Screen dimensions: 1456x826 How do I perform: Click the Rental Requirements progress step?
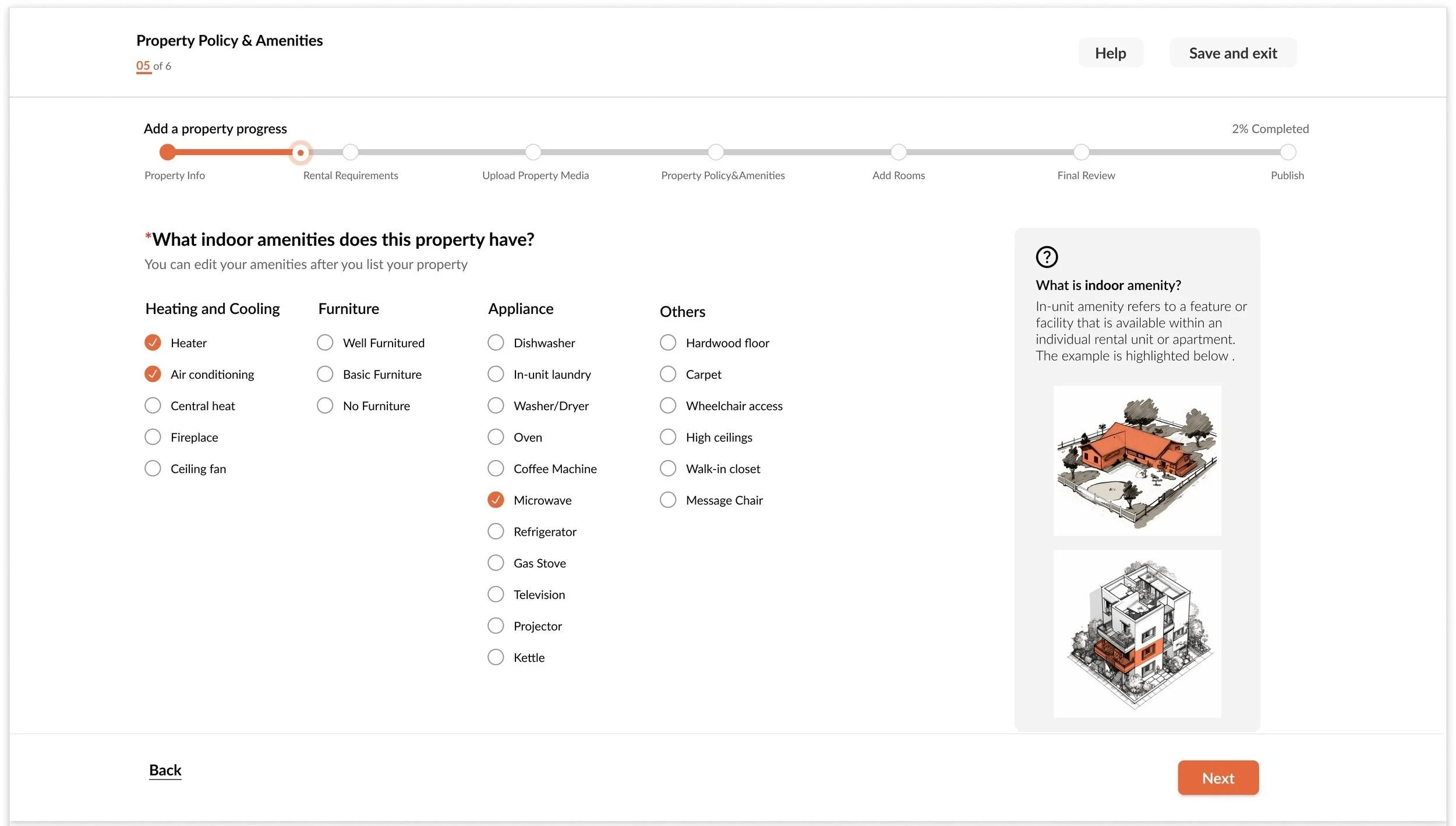click(x=350, y=152)
